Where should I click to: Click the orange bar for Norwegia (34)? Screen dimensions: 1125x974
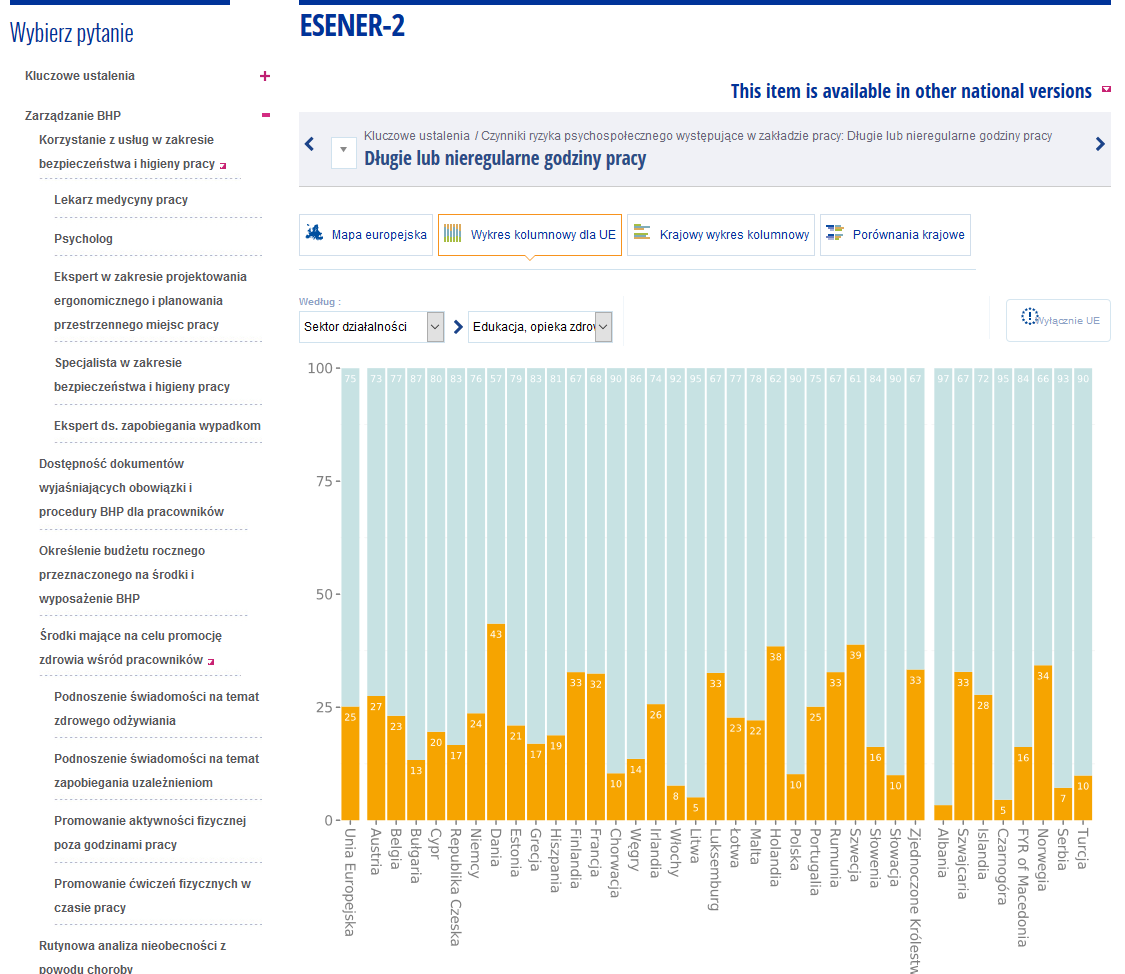(x=1043, y=743)
